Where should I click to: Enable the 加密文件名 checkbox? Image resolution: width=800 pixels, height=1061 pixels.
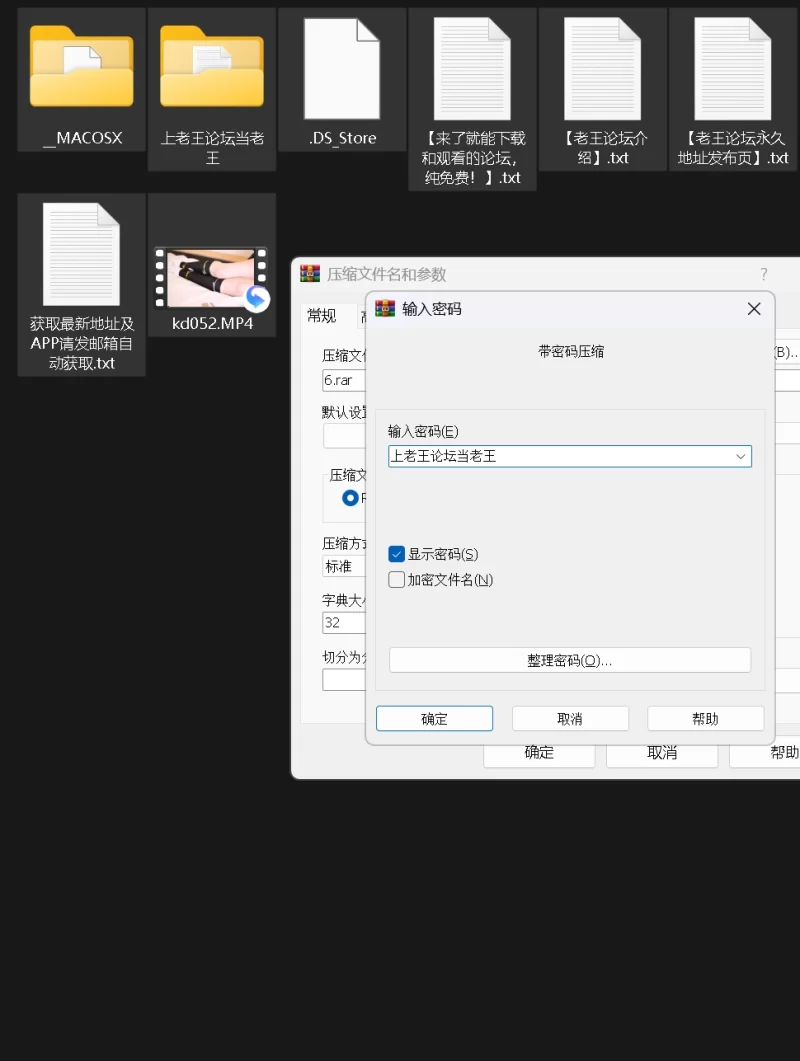tap(397, 580)
